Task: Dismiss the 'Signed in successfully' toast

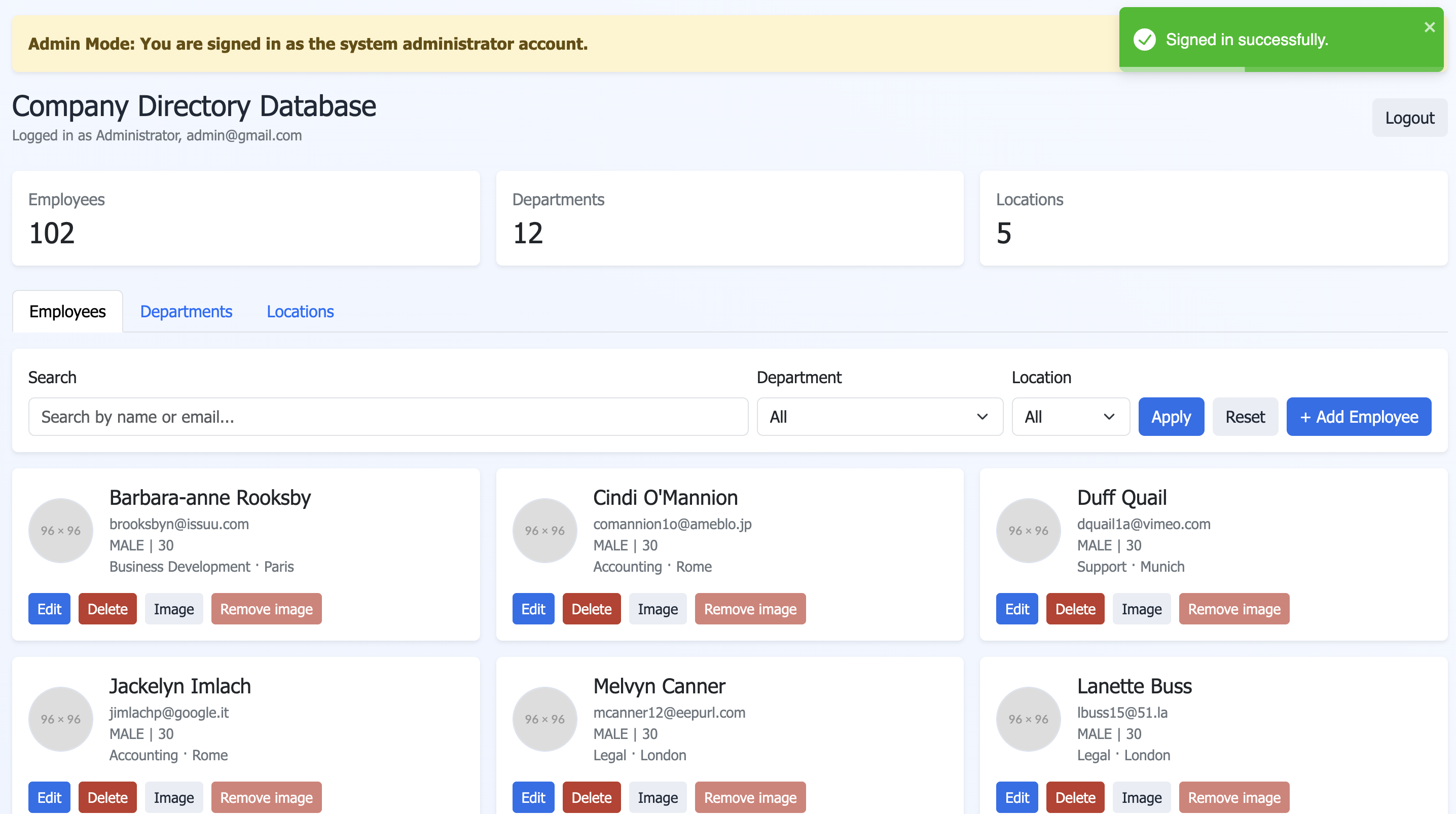Action: point(1429,27)
